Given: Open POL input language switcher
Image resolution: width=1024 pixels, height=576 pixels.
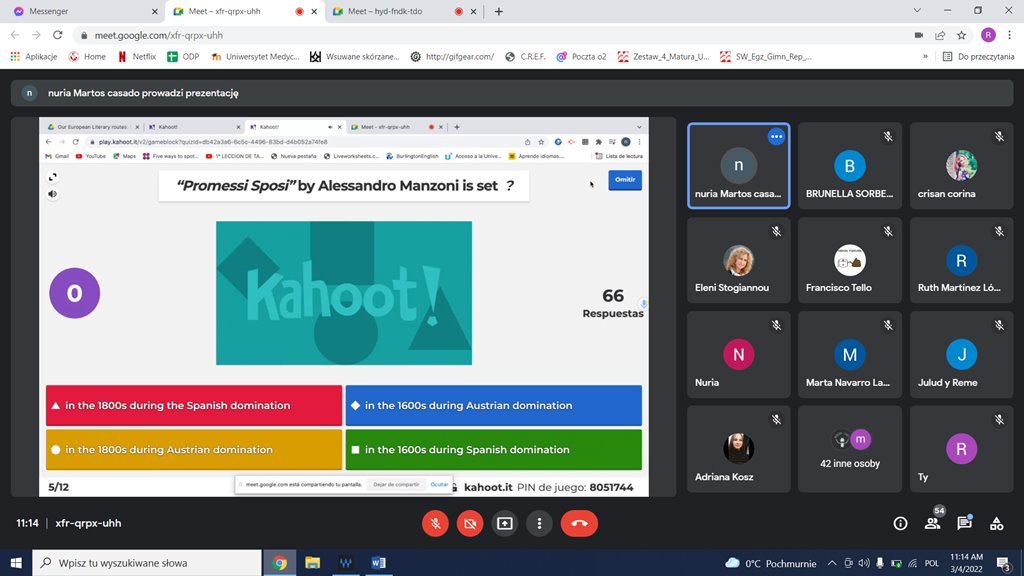Looking at the screenshot, I should point(932,563).
